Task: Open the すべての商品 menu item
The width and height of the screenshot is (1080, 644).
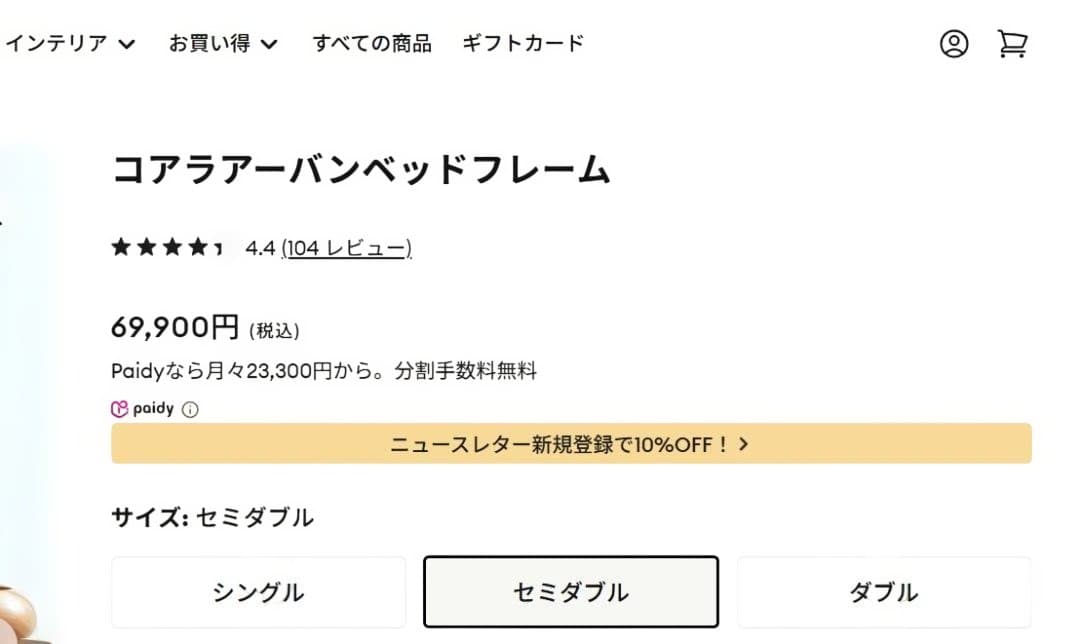Action: (372, 44)
